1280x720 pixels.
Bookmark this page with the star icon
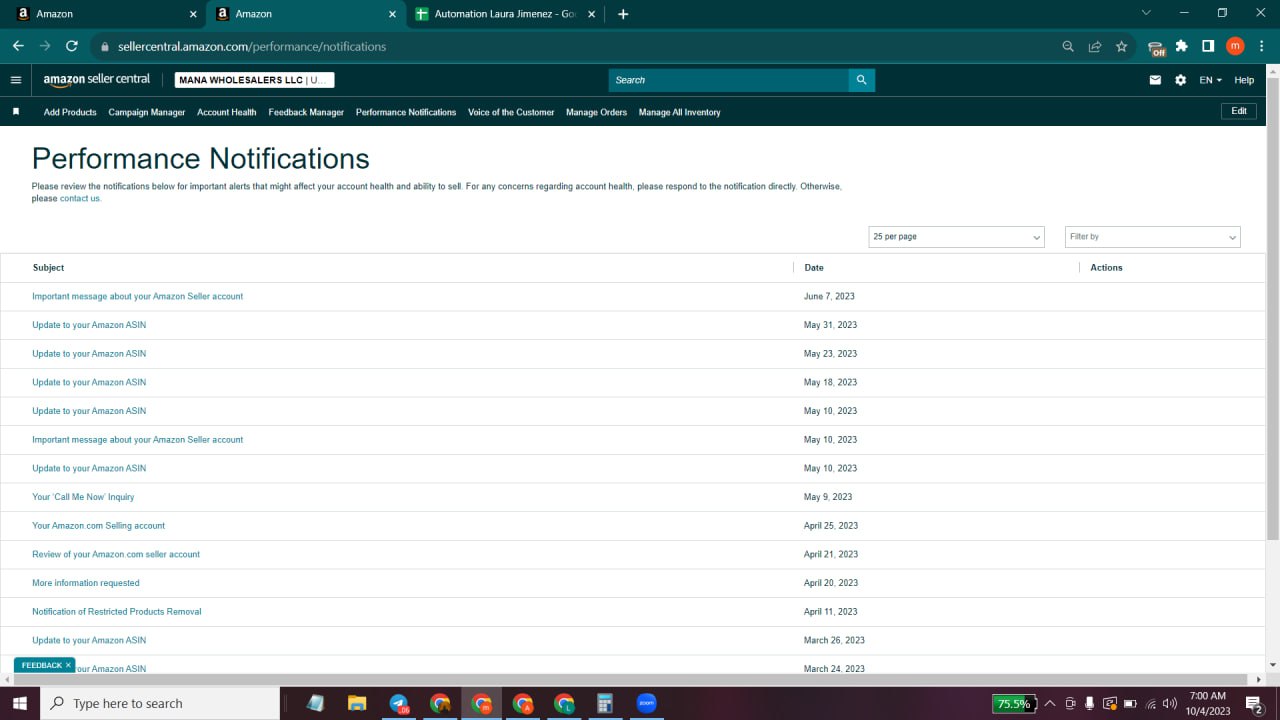(1122, 46)
